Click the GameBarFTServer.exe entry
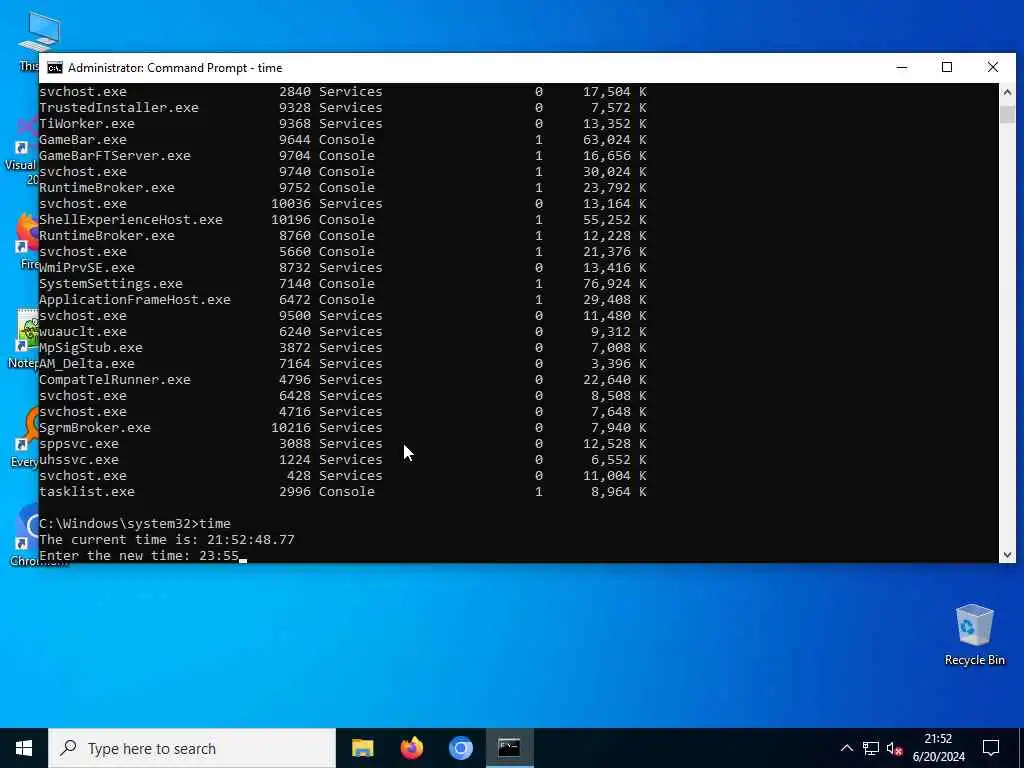Image resolution: width=1024 pixels, height=768 pixels. point(115,155)
